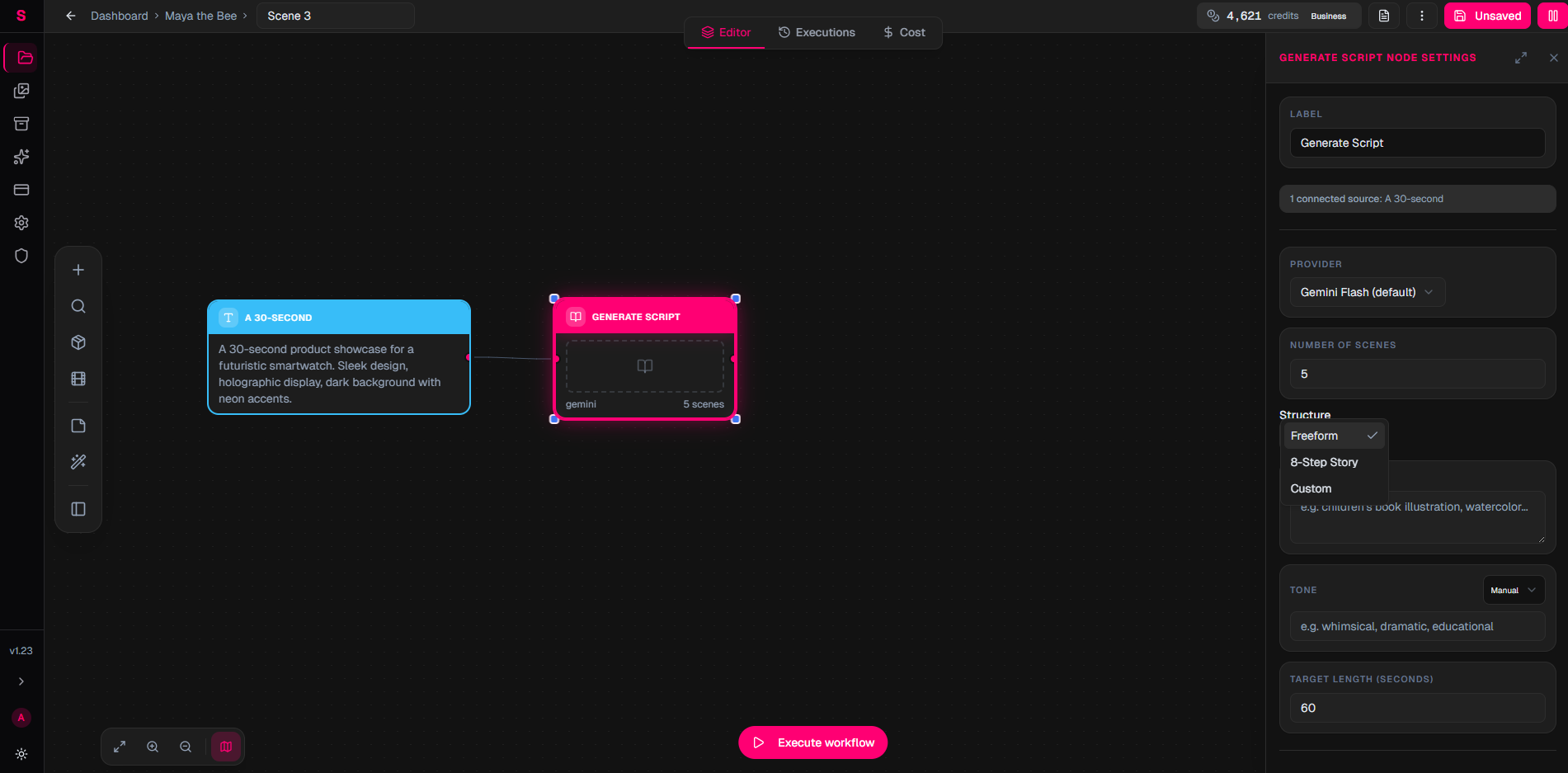Open the Tone Manual dropdown
Viewport: 1568px width, 773px height.
[1513, 589]
